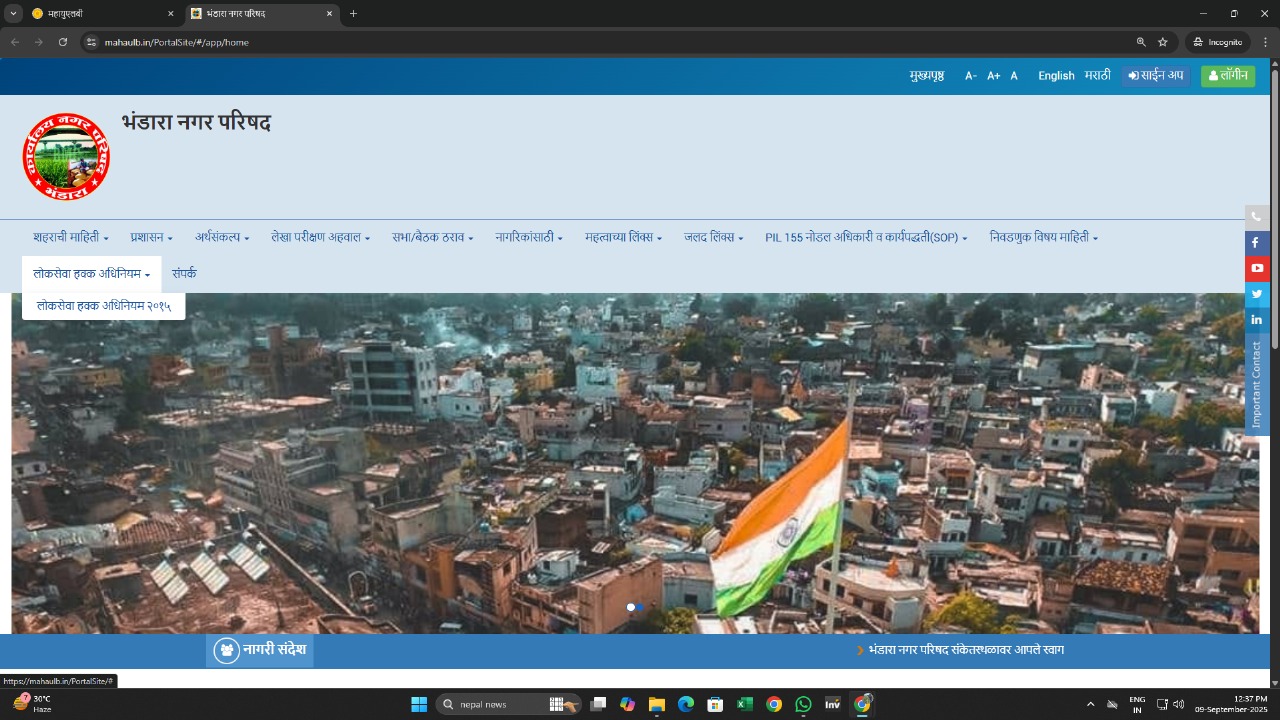Select the second carousel slide dot
The image size is (1280, 720).
(x=641, y=607)
